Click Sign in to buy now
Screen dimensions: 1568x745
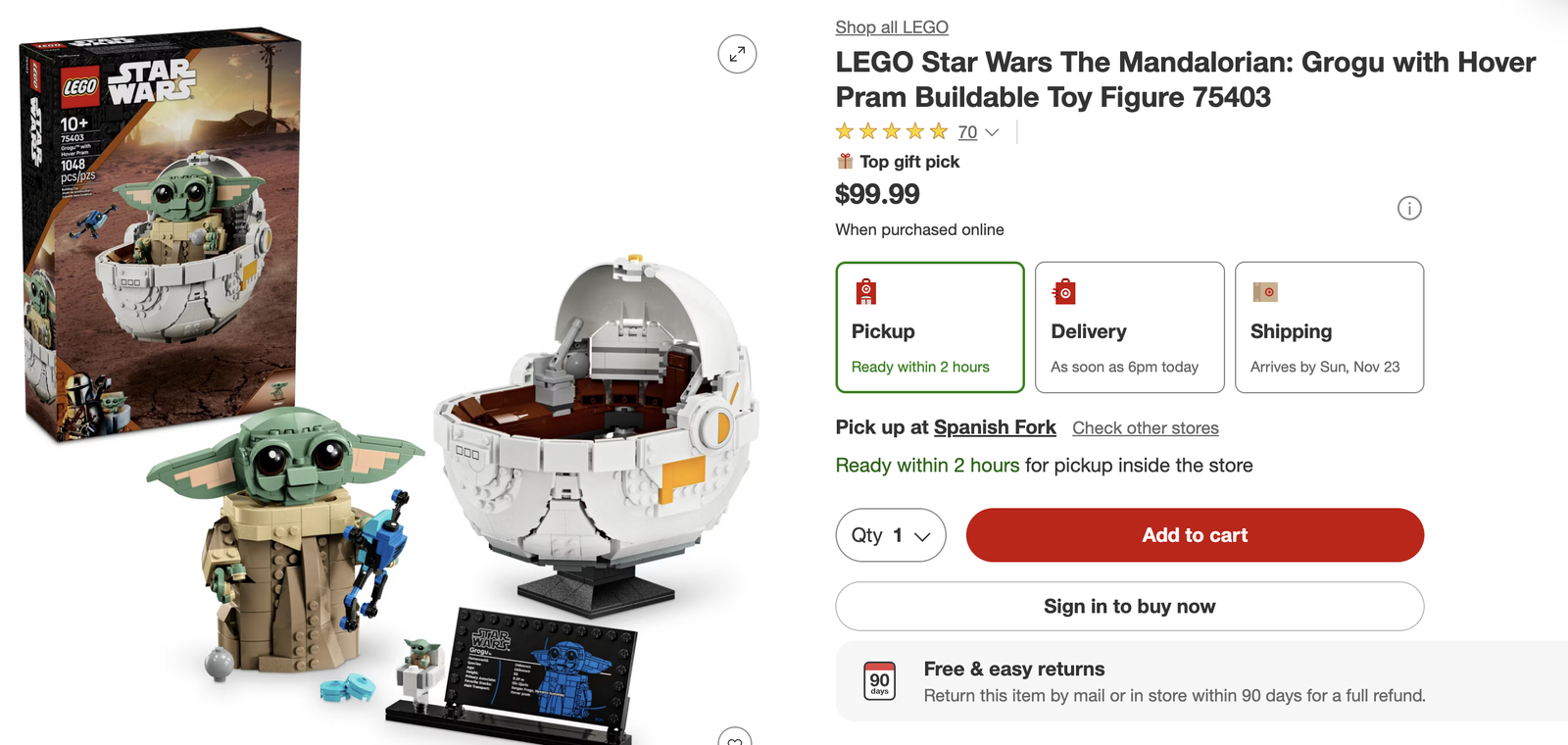point(1129,607)
